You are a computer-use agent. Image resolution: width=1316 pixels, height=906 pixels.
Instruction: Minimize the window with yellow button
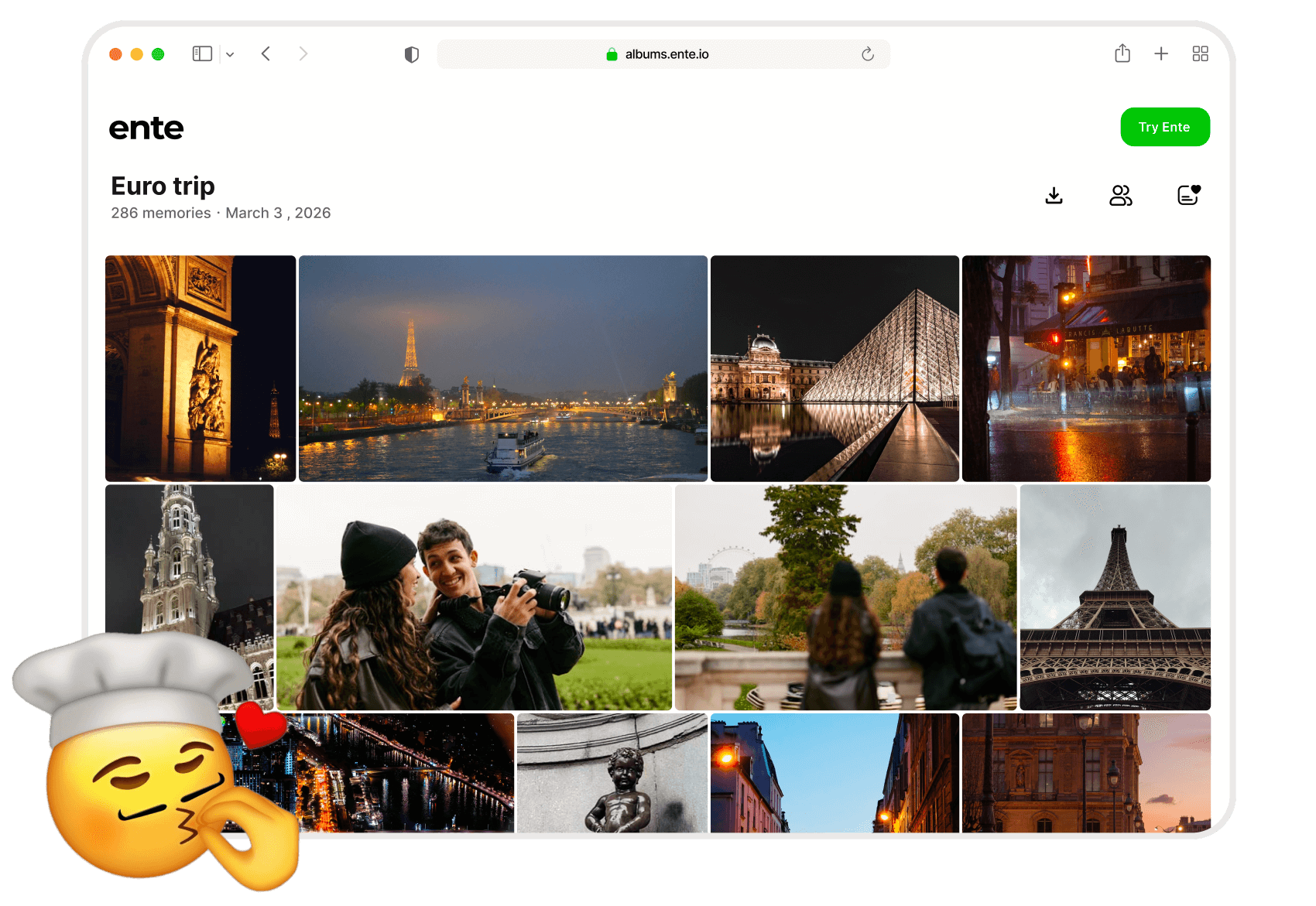137,54
